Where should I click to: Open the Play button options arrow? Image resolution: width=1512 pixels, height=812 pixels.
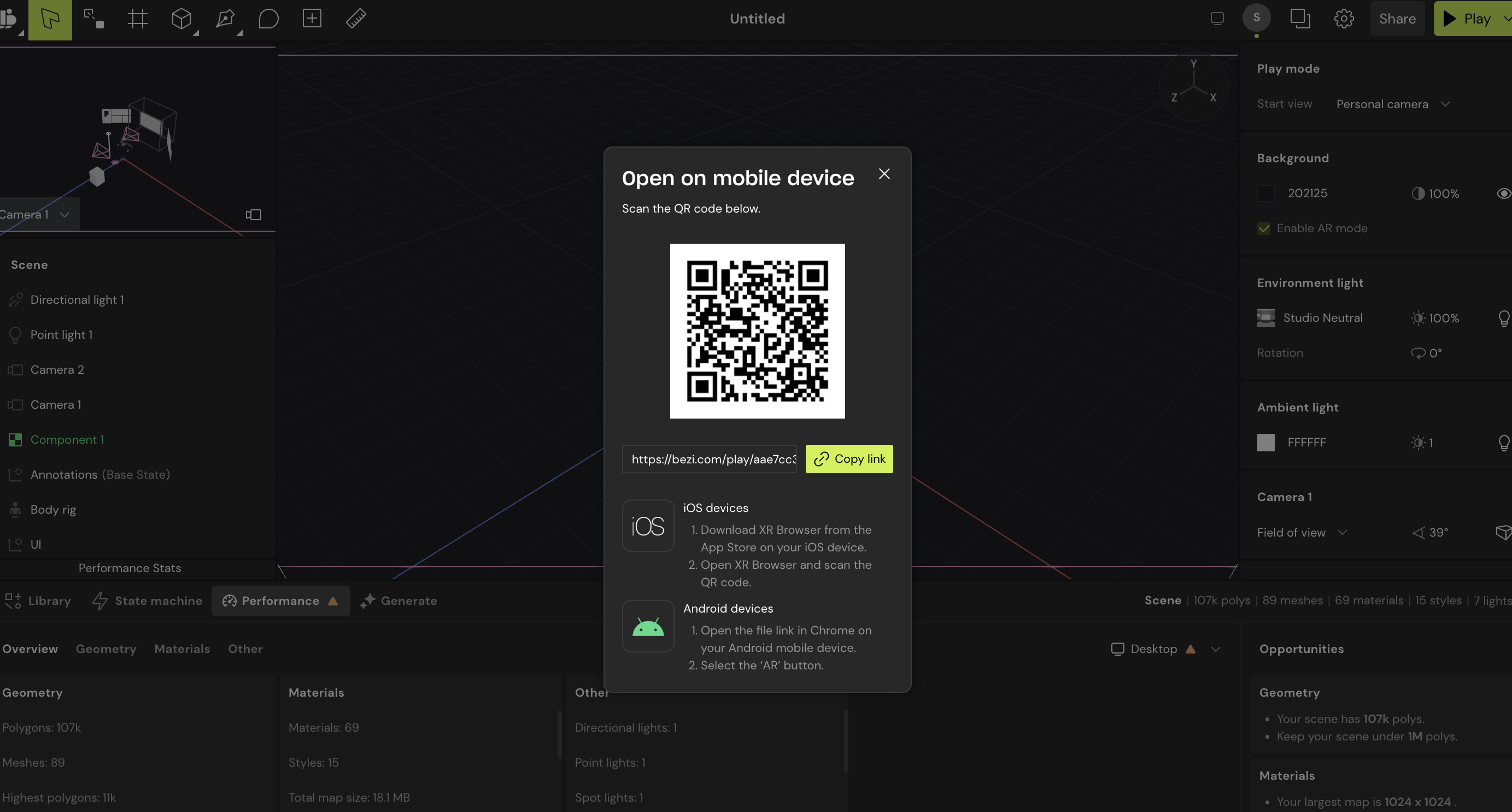(x=1507, y=19)
